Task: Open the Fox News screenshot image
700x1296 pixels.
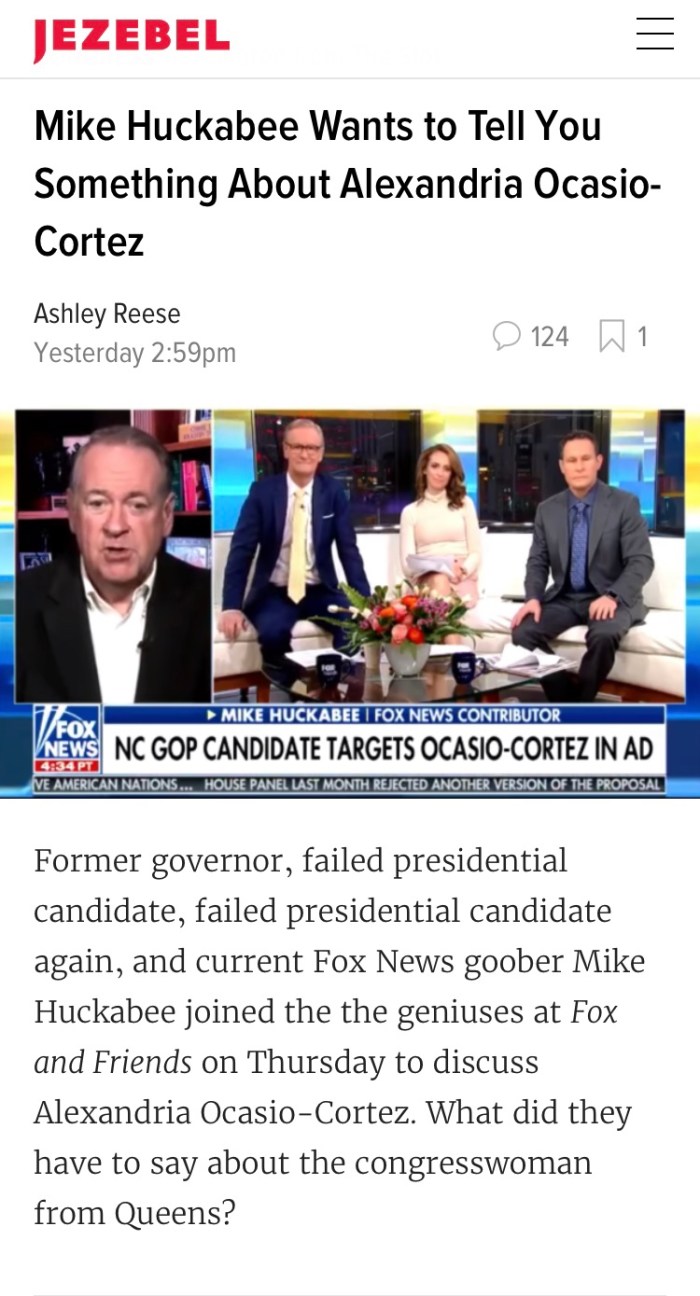Action: tap(350, 603)
